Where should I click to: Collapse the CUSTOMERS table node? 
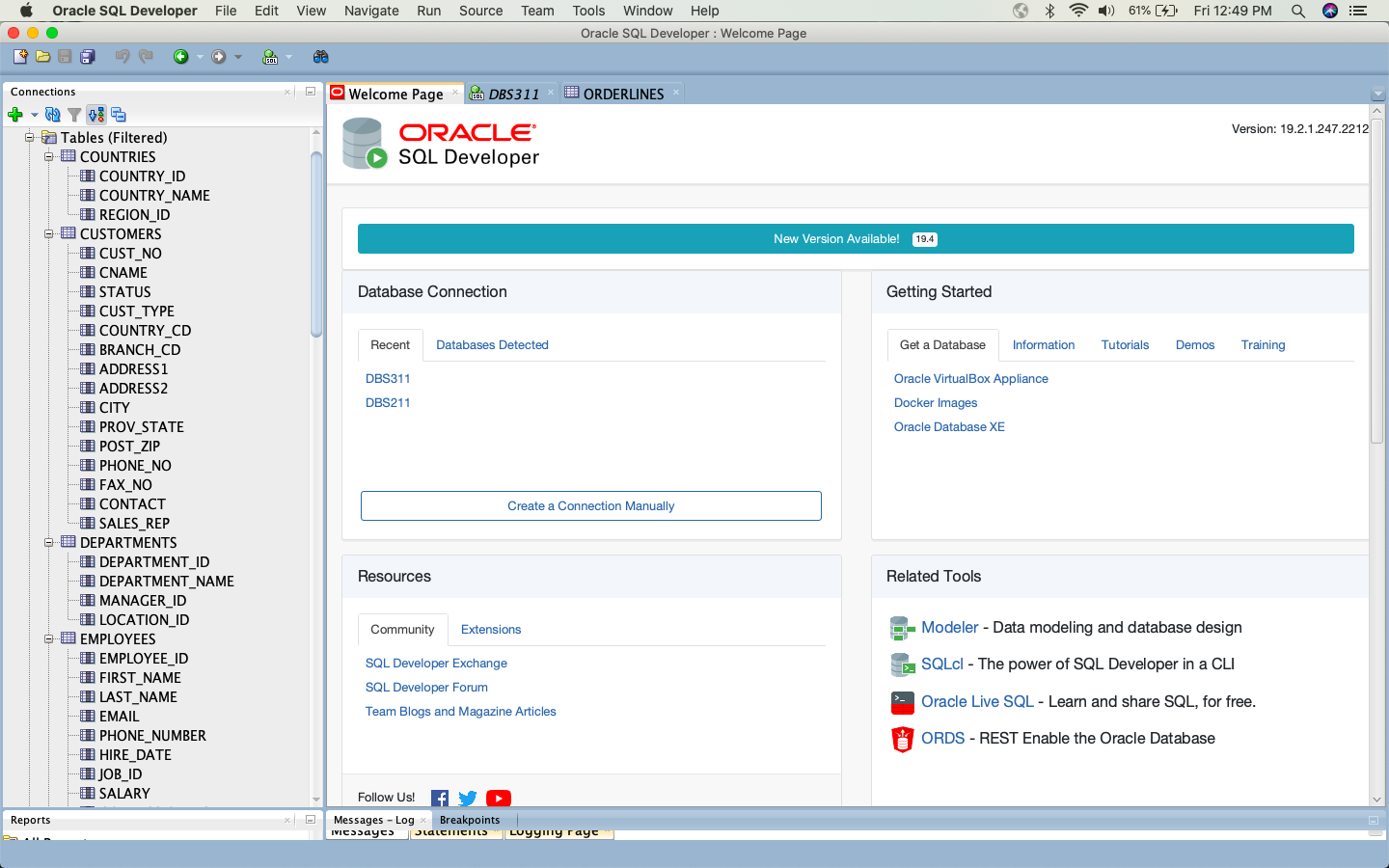(49, 233)
